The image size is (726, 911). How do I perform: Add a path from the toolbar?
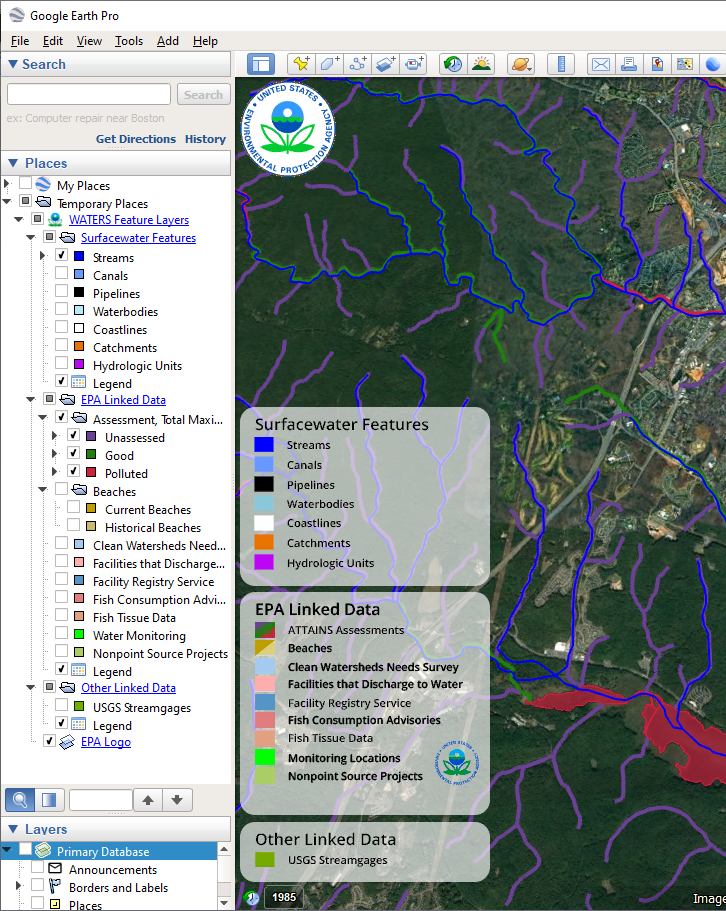358,64
